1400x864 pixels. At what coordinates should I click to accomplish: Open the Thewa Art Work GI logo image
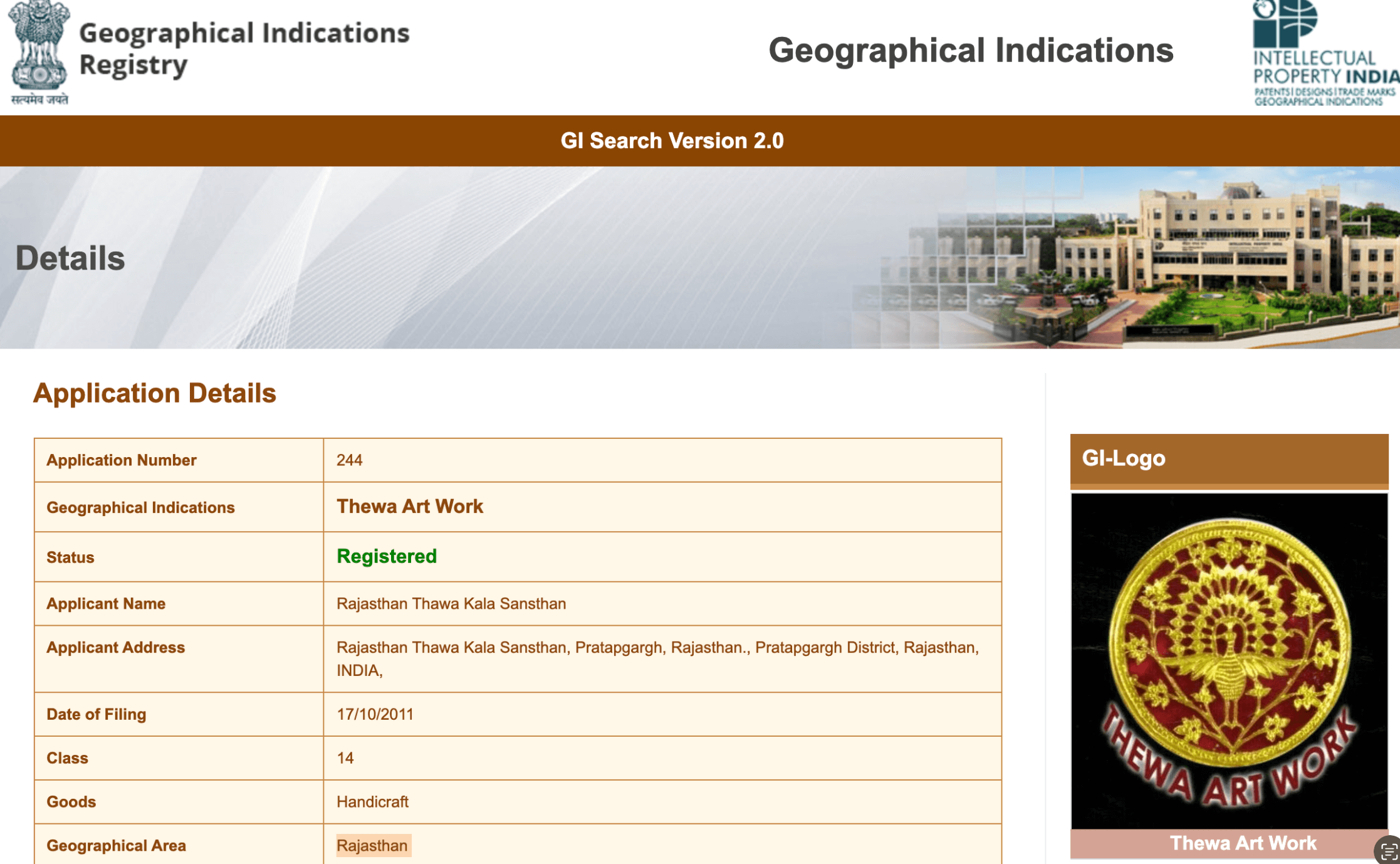point(1229,661)
